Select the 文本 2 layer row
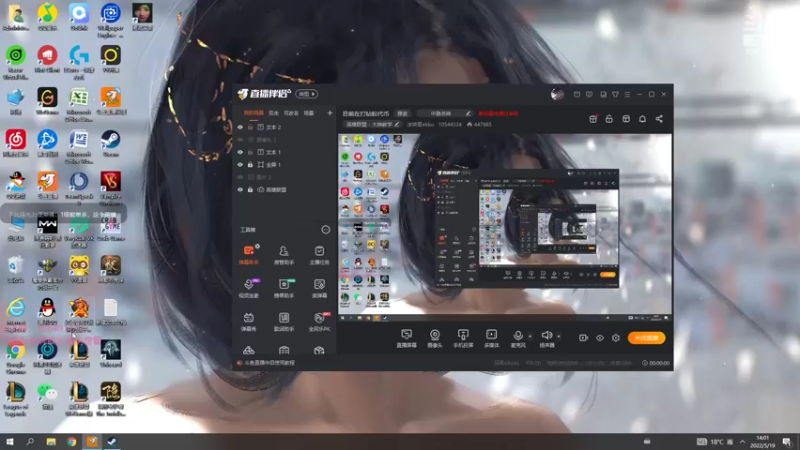Screen dimensions: 800x450 click(285, 127)
